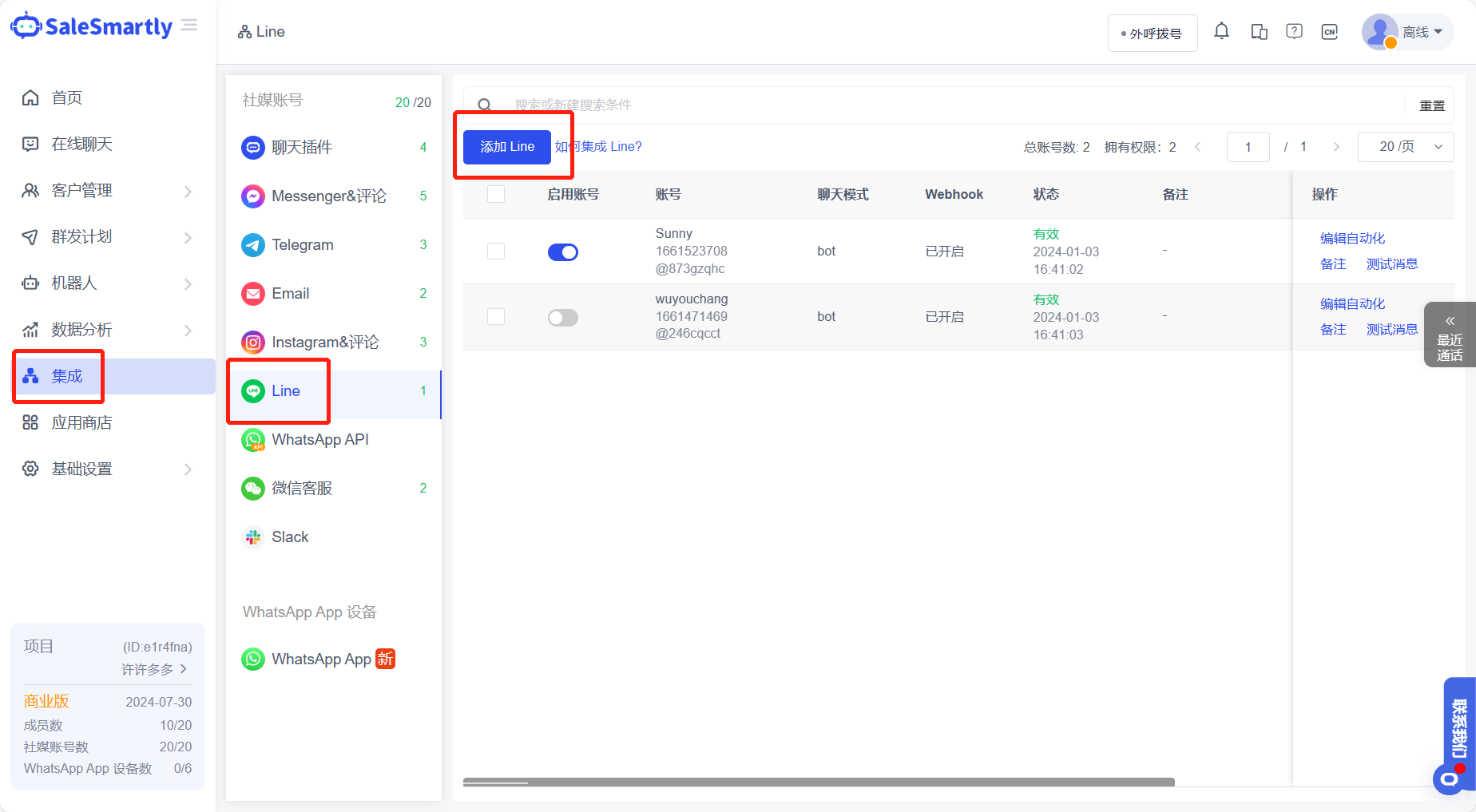The height and width of the screenshot is (812, 1476).
Task: Open the 如何集成 Line? help link
Action: [x=597, y=146]
